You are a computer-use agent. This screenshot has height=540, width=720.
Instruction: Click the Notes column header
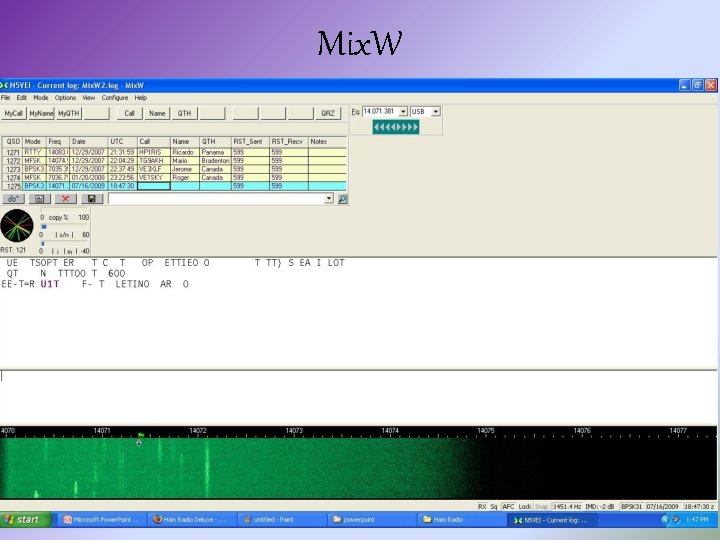click(327, 142)
